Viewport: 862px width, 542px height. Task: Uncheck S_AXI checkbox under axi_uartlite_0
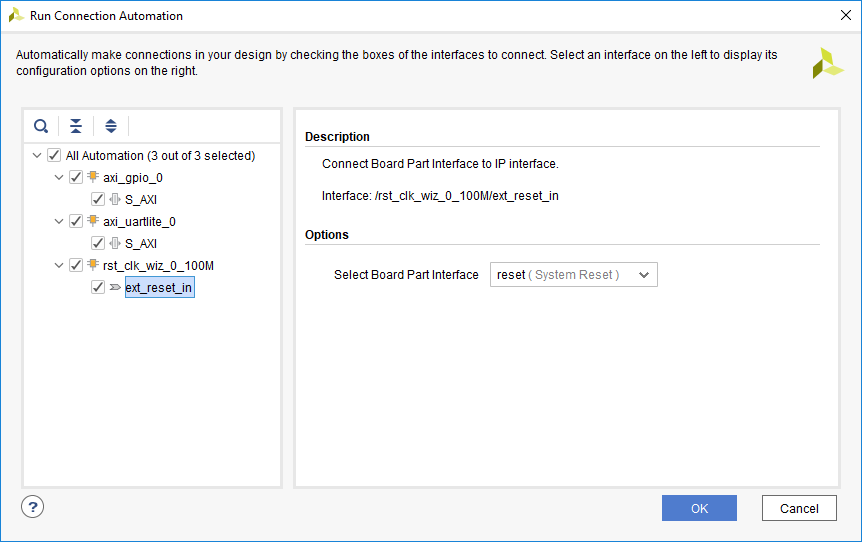click(98, 243)
